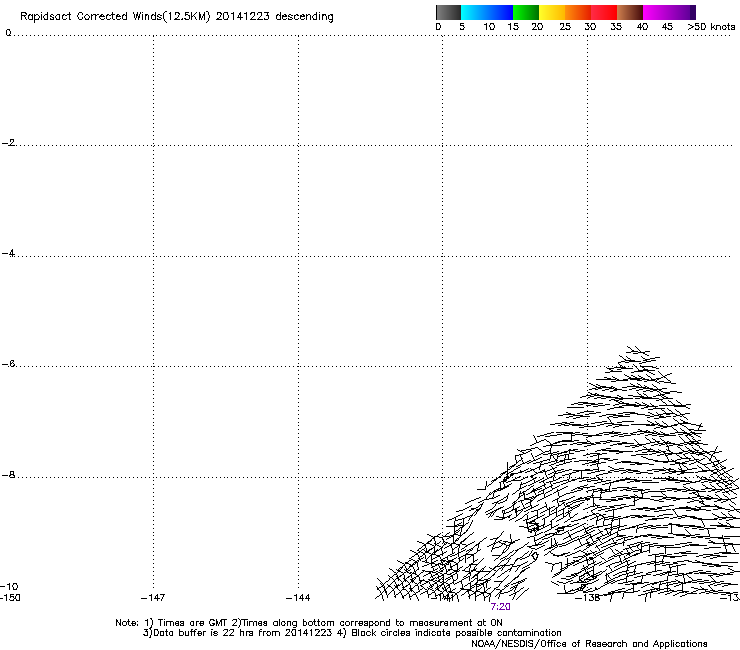This screenshot has width=740, height=650.
Task: Click the longitude label '-147'
Action: tap(153, 598)
